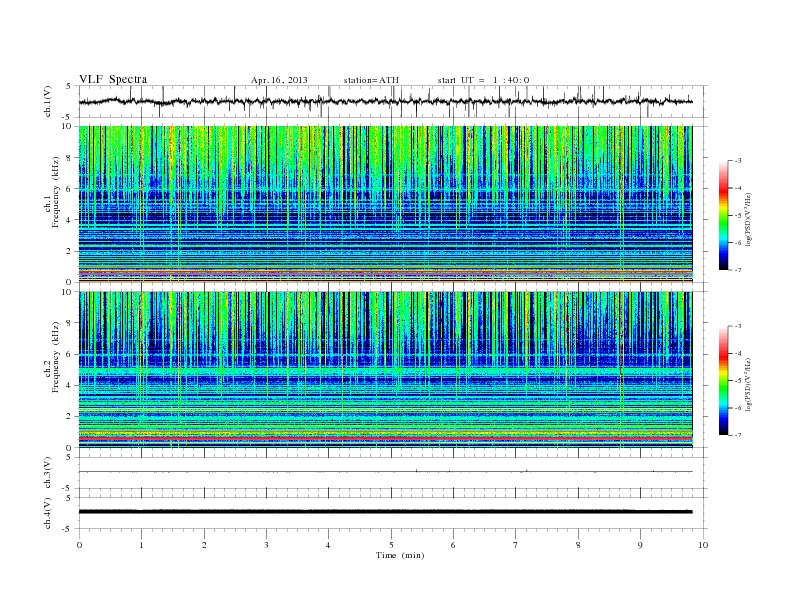
Task: Click the ch.2 colorbar 'log(PSD)(V²/Hz)' label
Action: coord(748,384)
